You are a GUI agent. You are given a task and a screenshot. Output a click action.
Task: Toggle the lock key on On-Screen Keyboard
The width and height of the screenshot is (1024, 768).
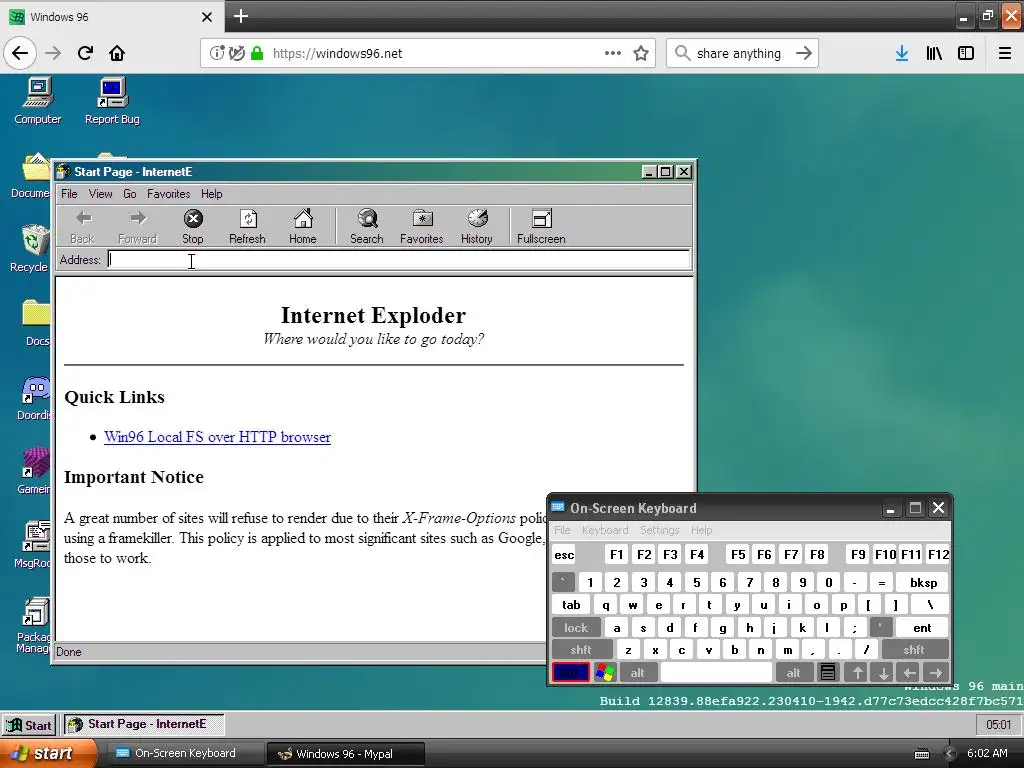click(x=576, y=628)
